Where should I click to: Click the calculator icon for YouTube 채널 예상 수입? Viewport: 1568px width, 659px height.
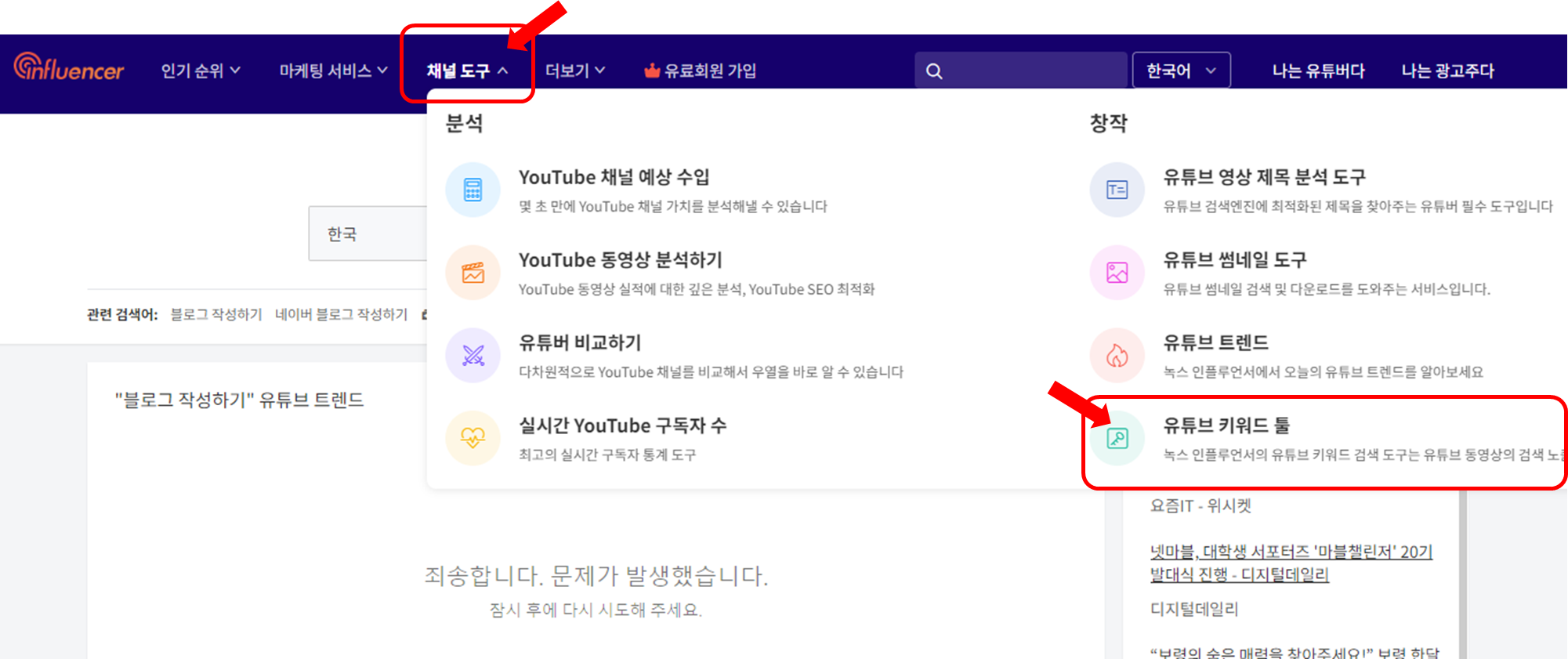tap(473, 190)
